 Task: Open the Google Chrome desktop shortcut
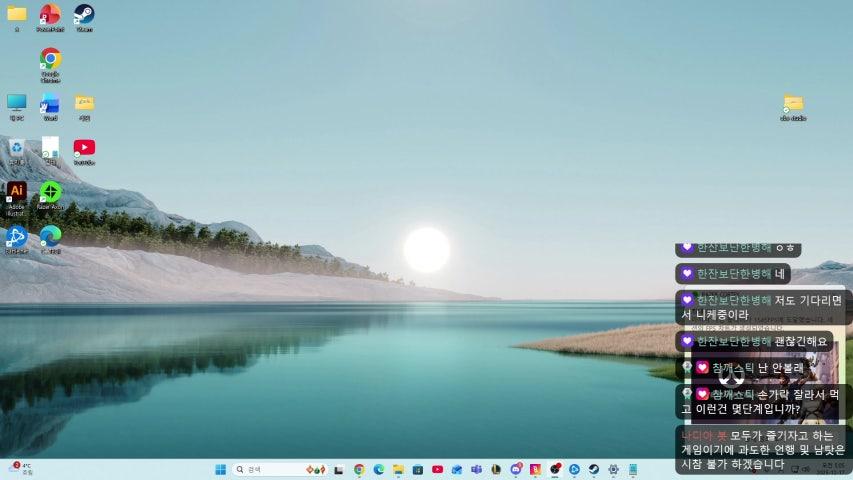[50, 59]
